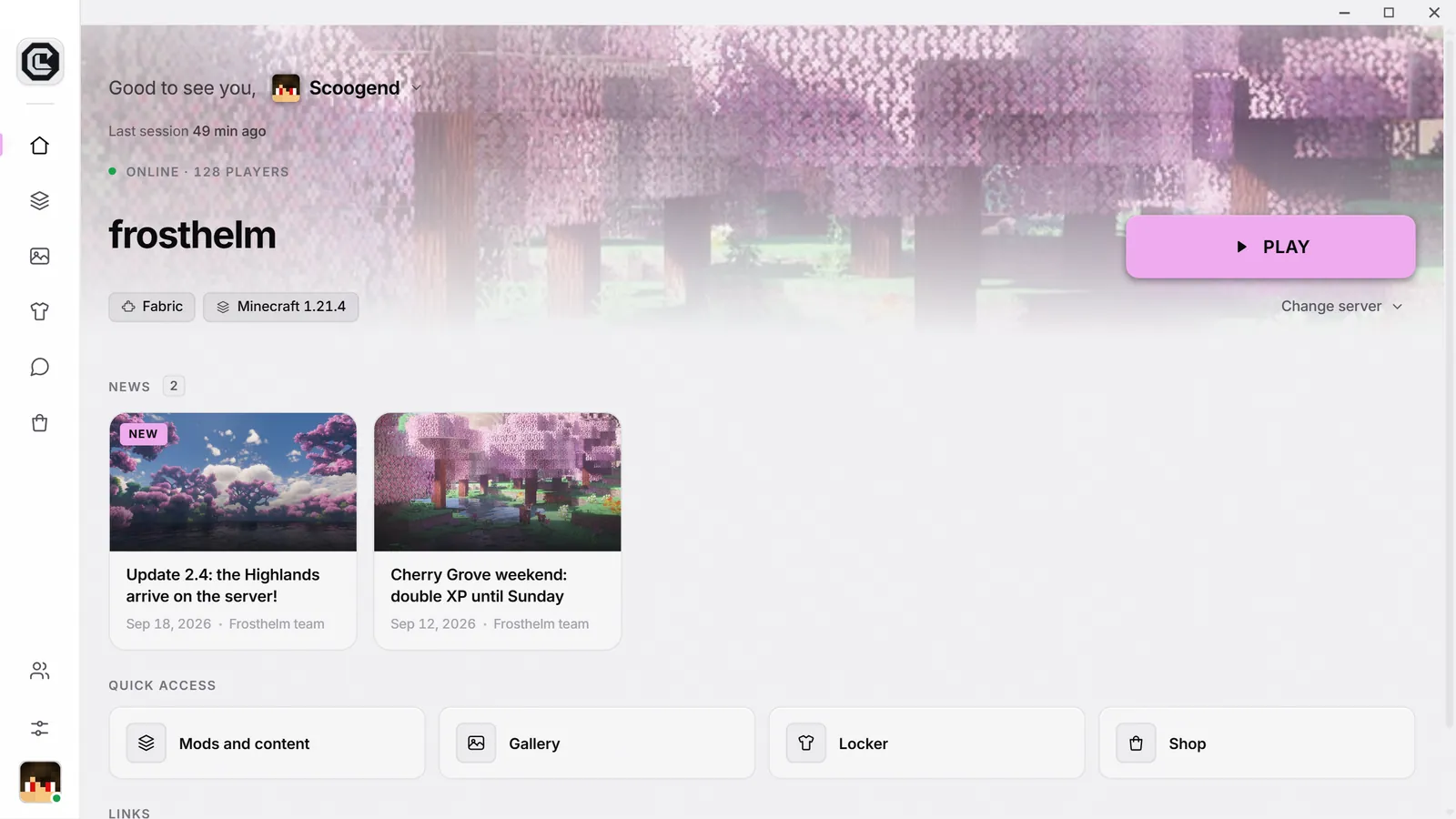
Task: Open settings via sidebar sliders icon
Action: (40, 728)
